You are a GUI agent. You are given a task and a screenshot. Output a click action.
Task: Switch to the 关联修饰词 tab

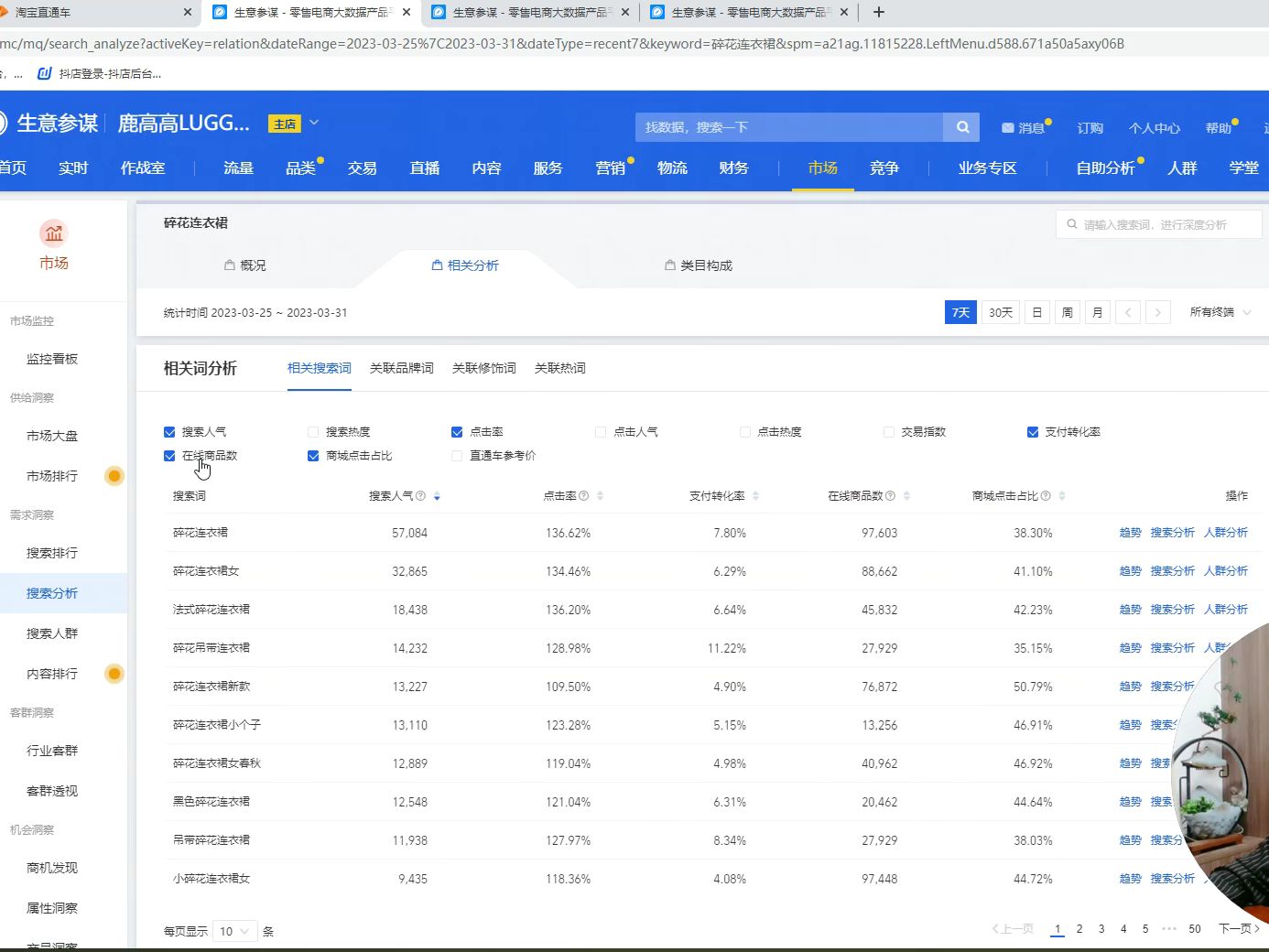tap(484, 368)
